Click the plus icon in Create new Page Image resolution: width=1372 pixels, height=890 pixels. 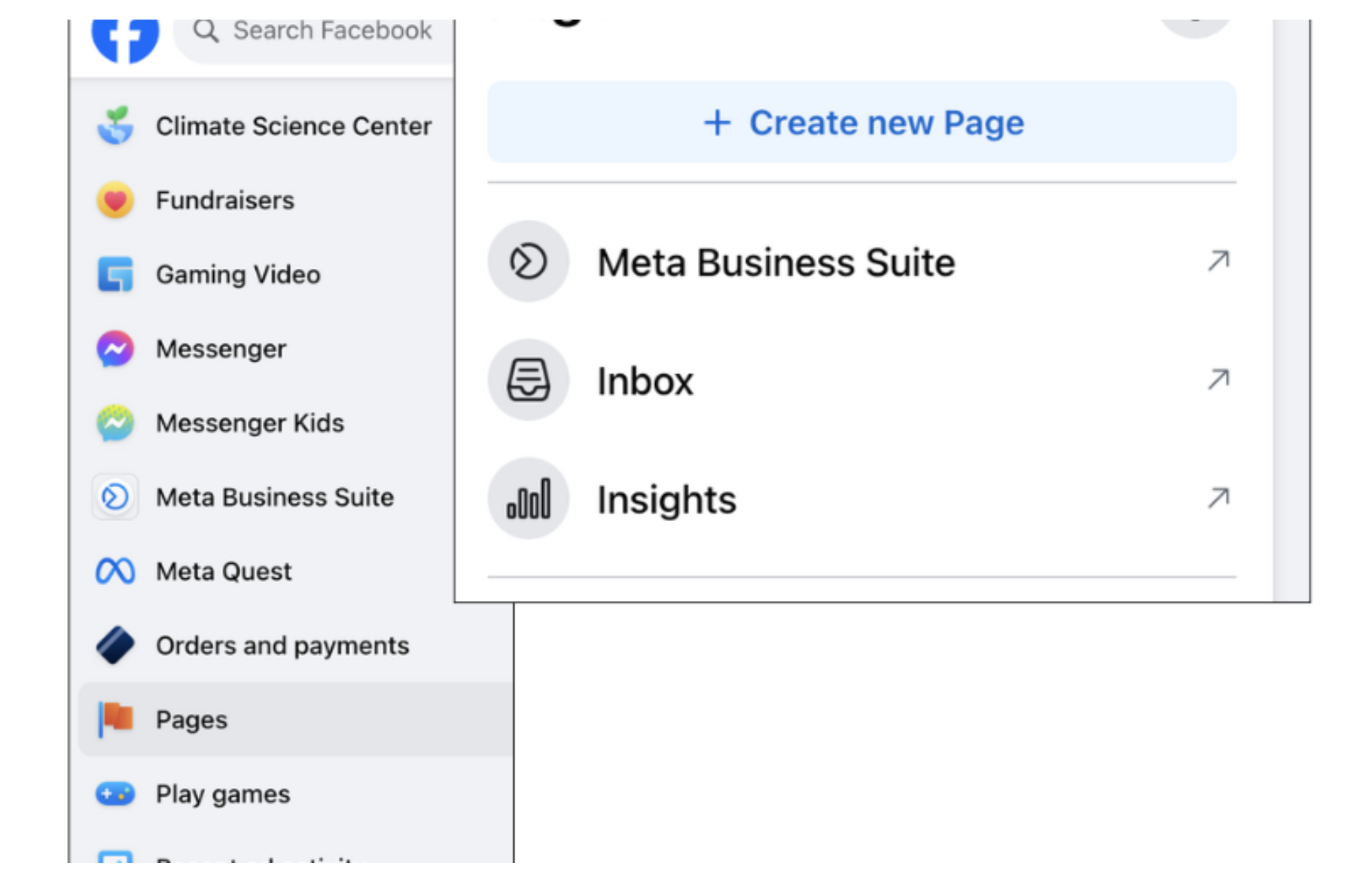click(x=718, y=123)
